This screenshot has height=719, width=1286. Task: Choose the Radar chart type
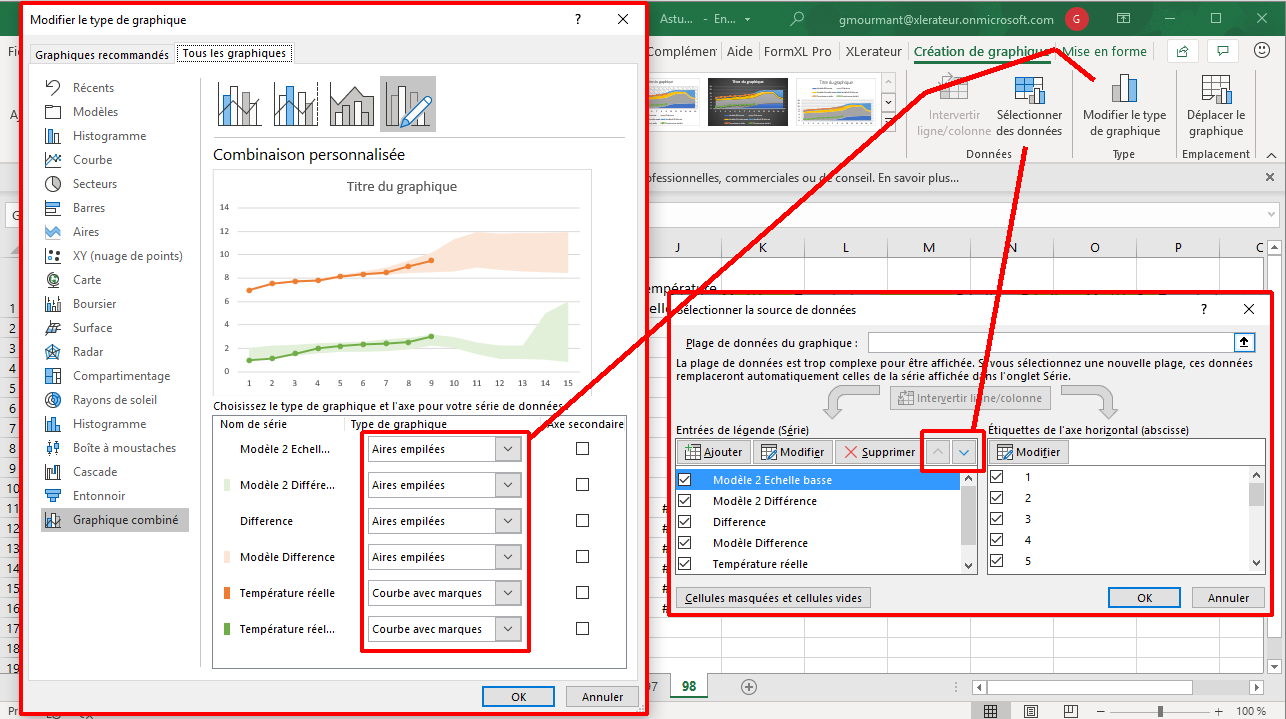(88, 352)
